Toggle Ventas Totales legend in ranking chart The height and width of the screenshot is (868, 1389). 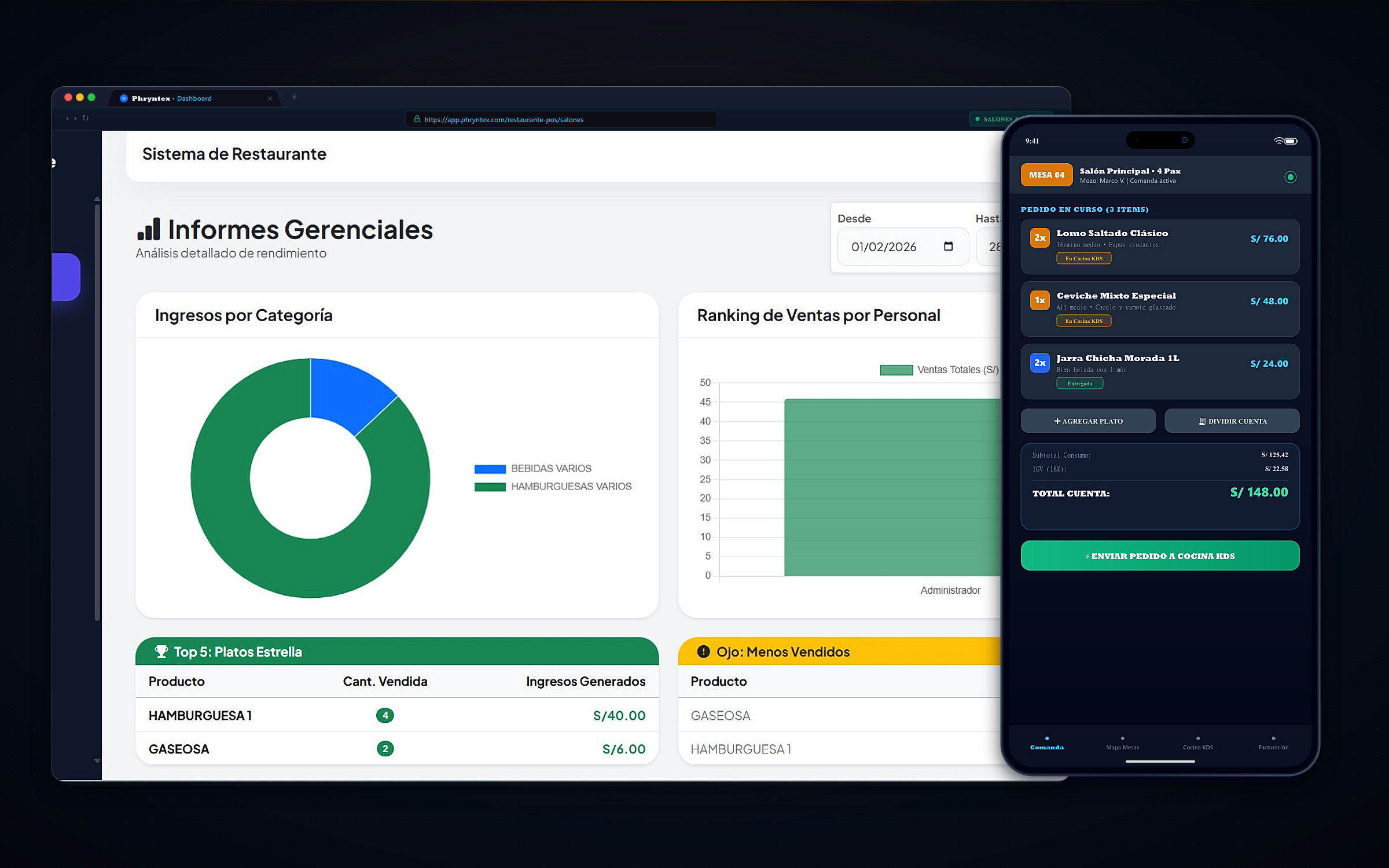click(x=939, y=370)
